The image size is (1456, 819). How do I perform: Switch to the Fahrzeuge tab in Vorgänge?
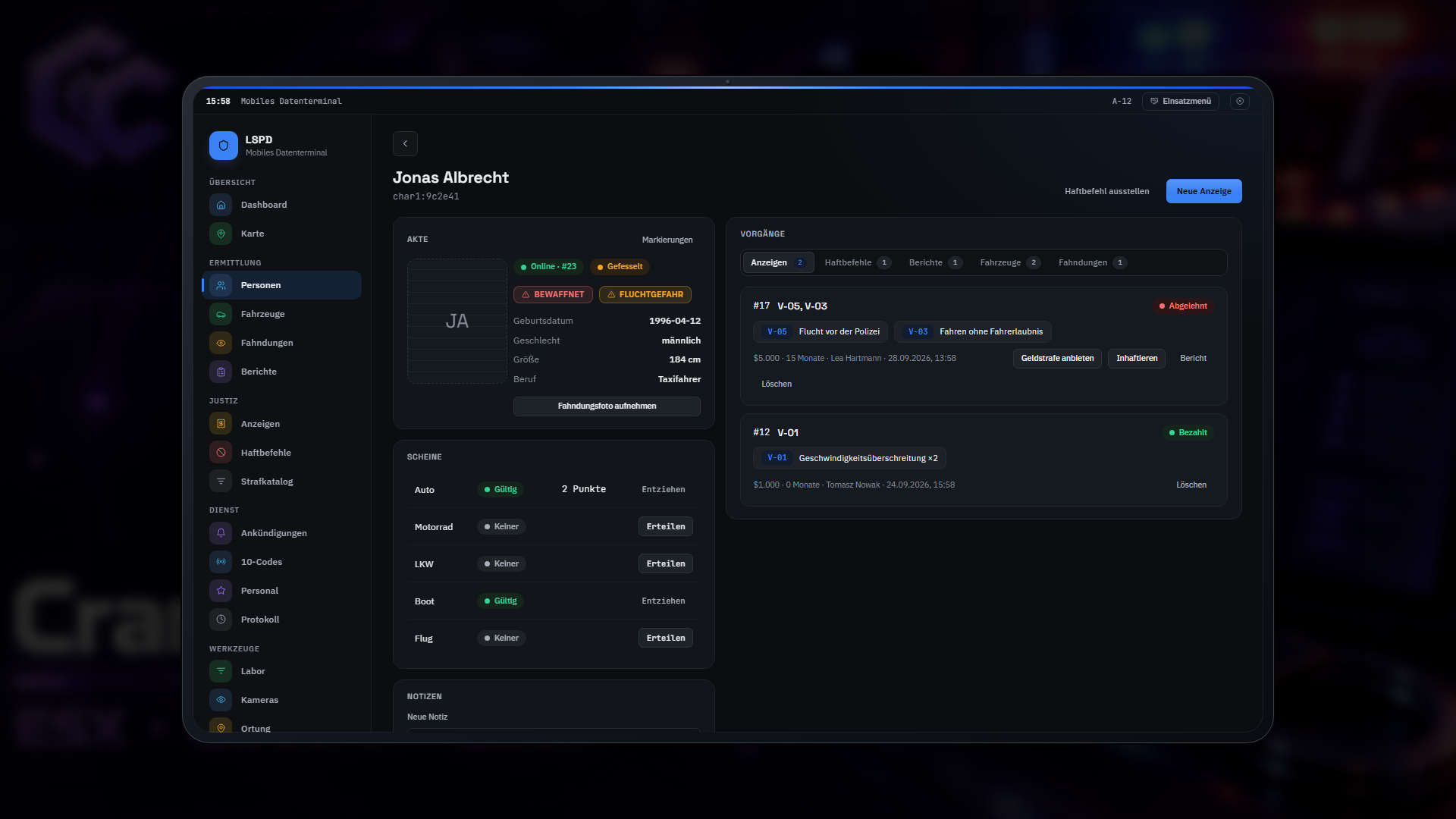click(1009, 262)
